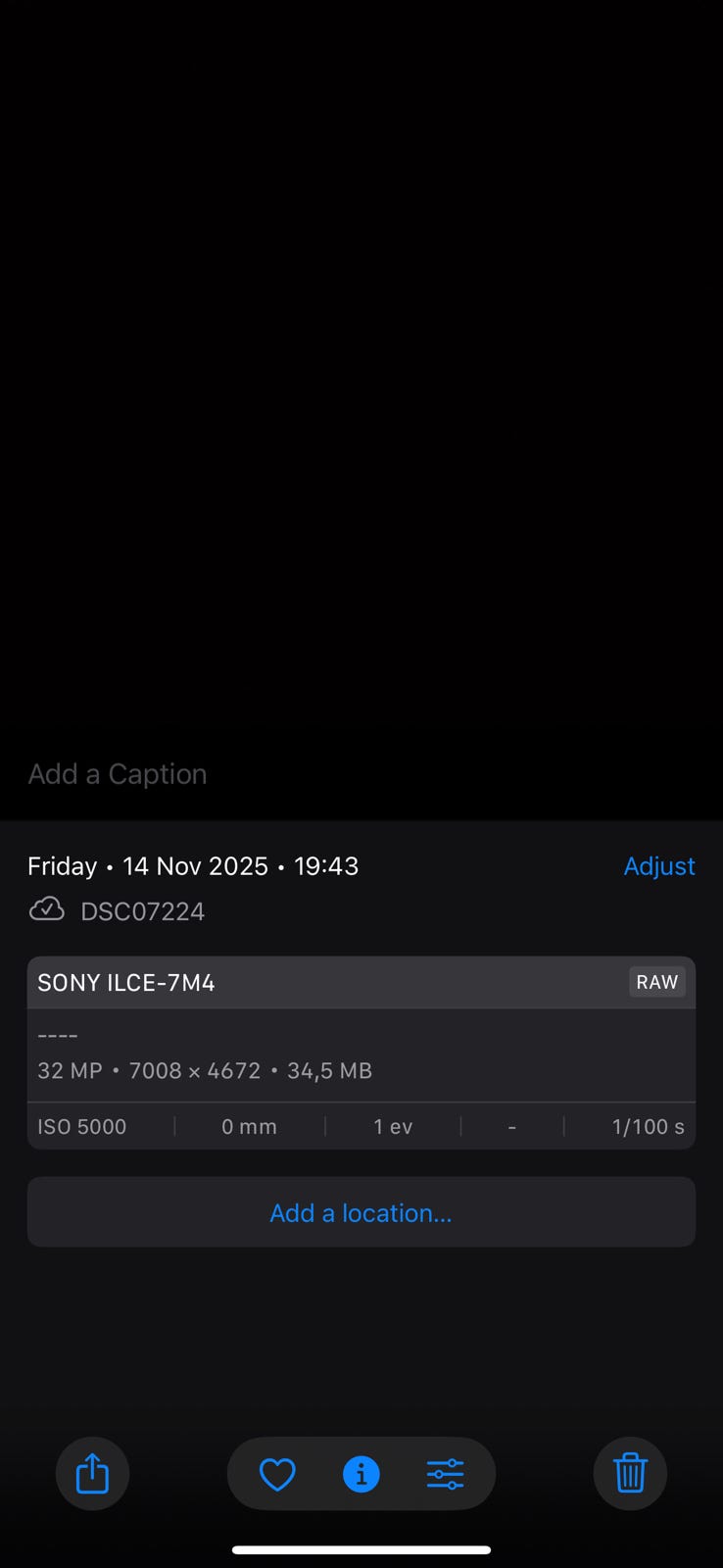Select the SONY ILCE-7M4 camera header
The image size is (723, 1568).
(x=361, y=983)
